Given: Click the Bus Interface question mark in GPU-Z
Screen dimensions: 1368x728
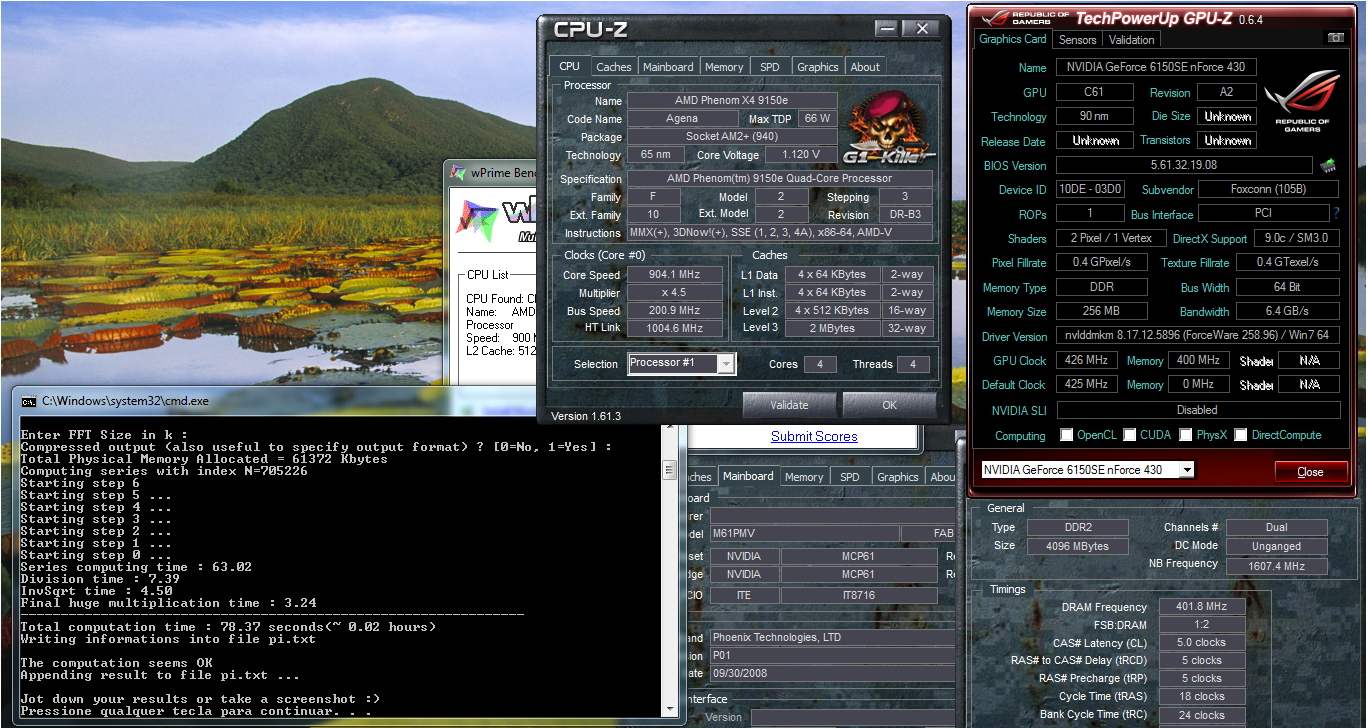Looking at the screenshot, I should [1336, 213].
